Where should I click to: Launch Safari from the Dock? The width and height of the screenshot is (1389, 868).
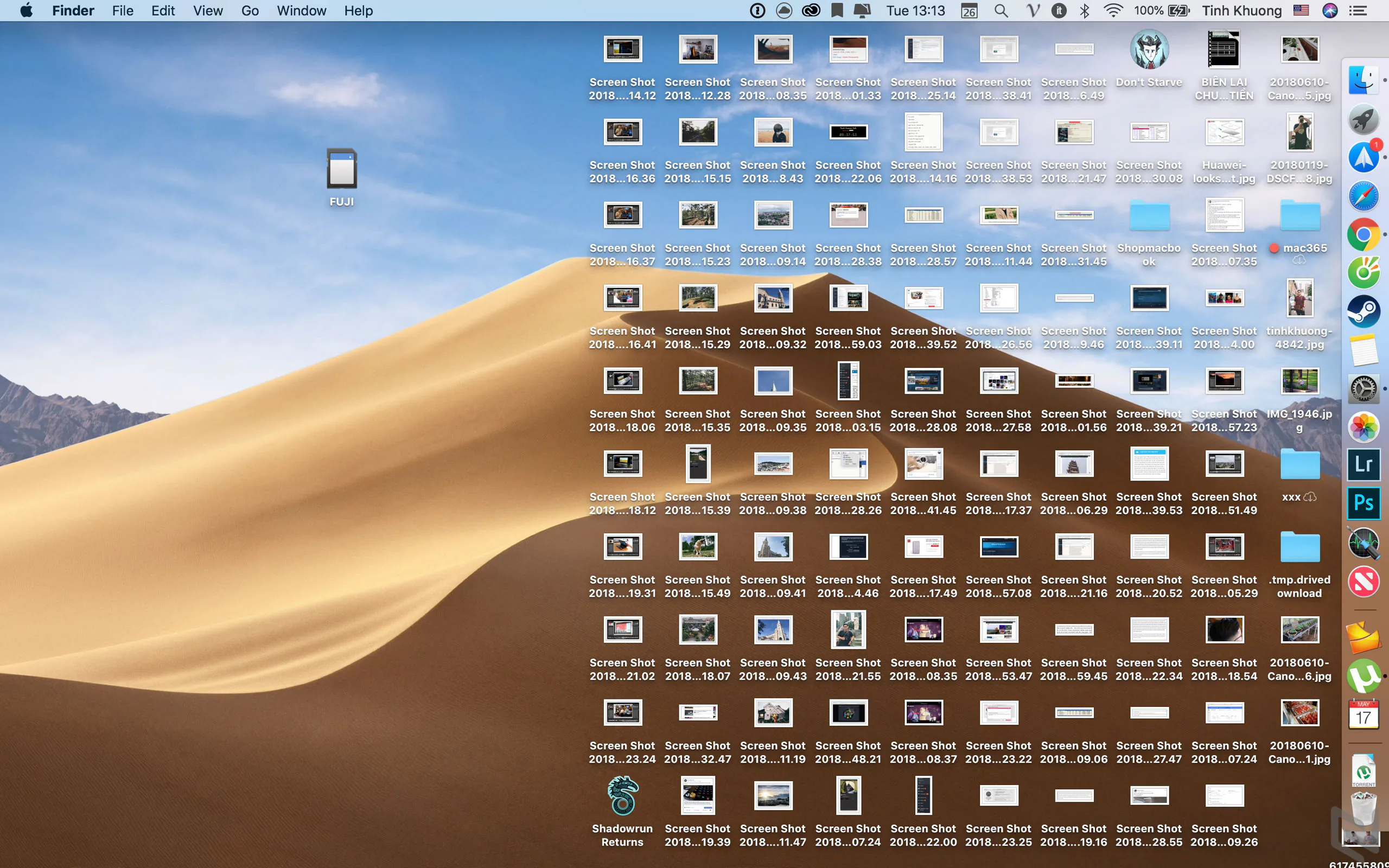tap(1363, 196)
